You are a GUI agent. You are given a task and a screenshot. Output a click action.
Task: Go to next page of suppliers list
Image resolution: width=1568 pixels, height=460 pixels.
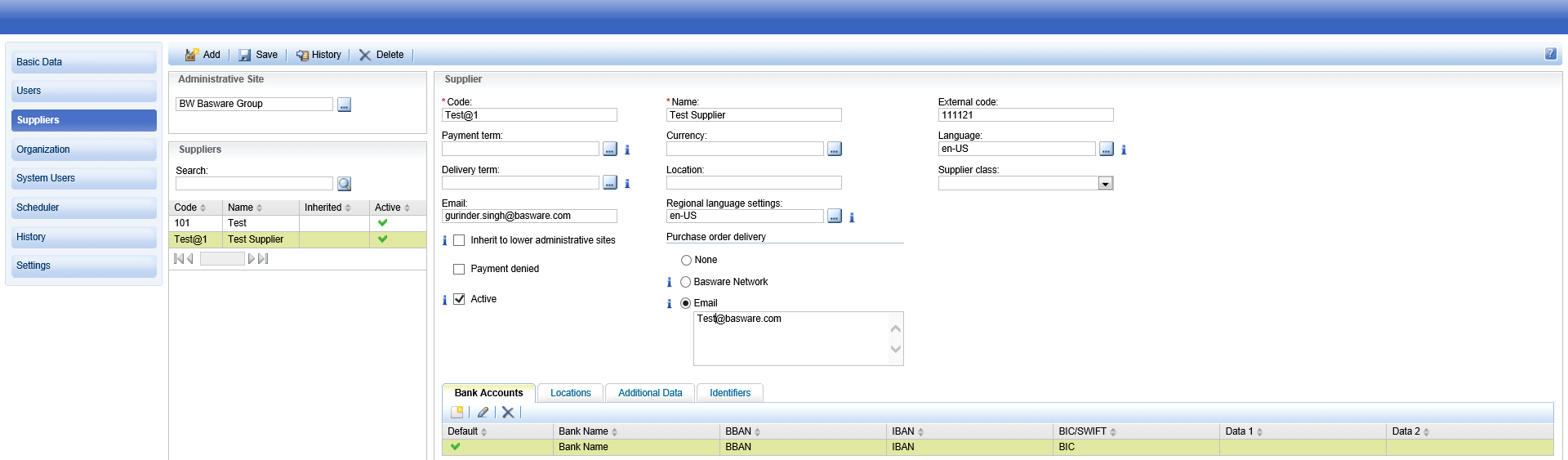252,258
